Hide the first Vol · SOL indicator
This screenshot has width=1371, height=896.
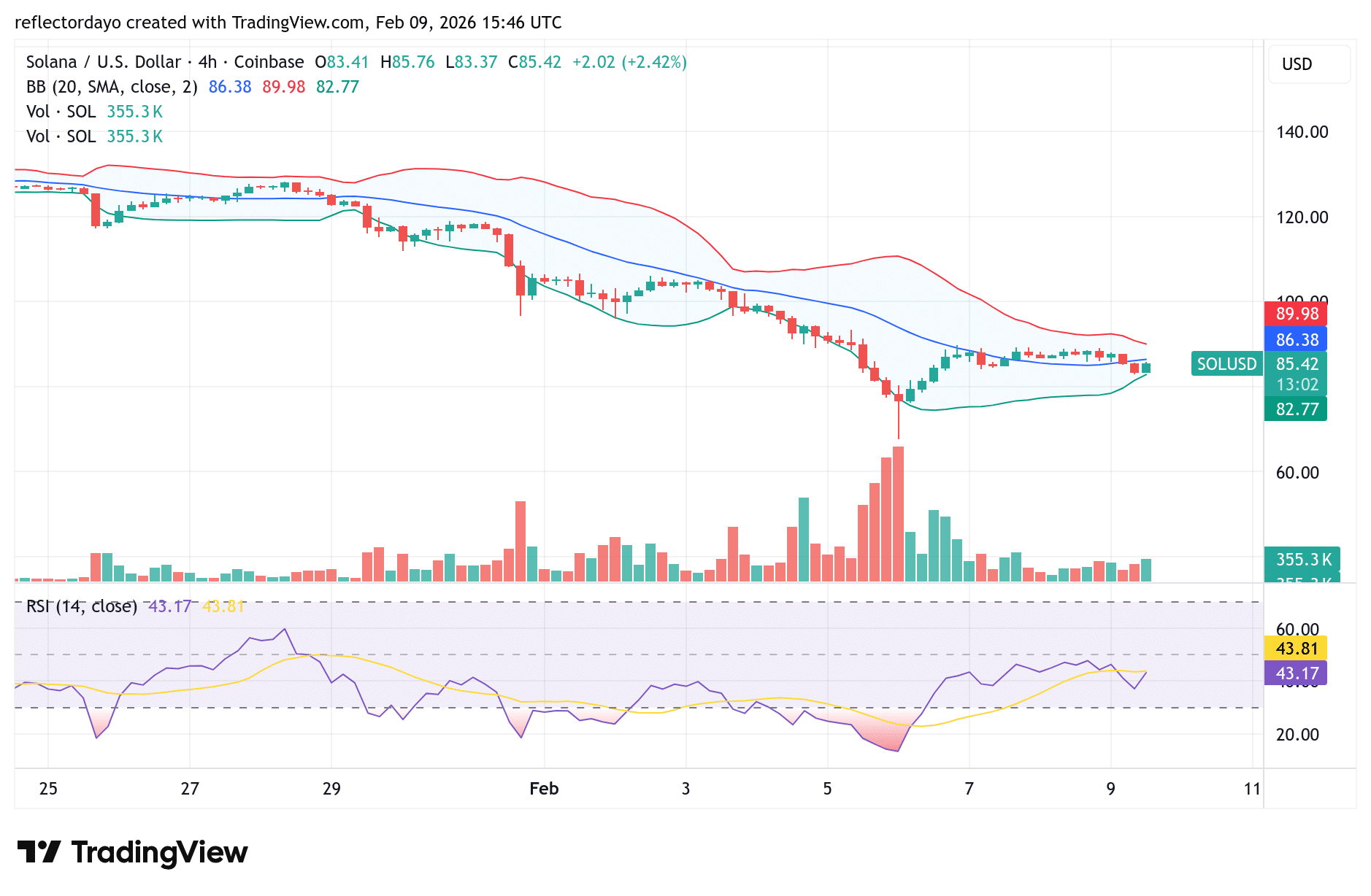click(61, 111)
